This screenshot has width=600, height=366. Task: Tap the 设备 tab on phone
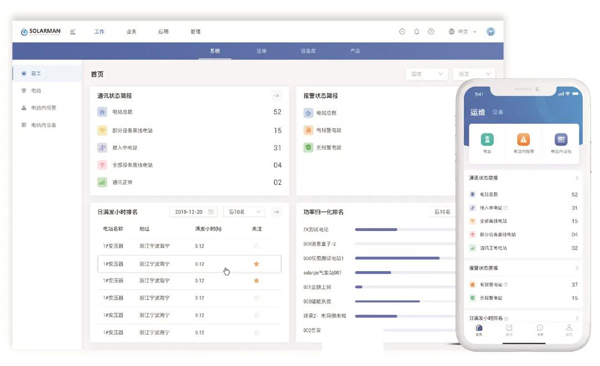[x=497, y=112]
